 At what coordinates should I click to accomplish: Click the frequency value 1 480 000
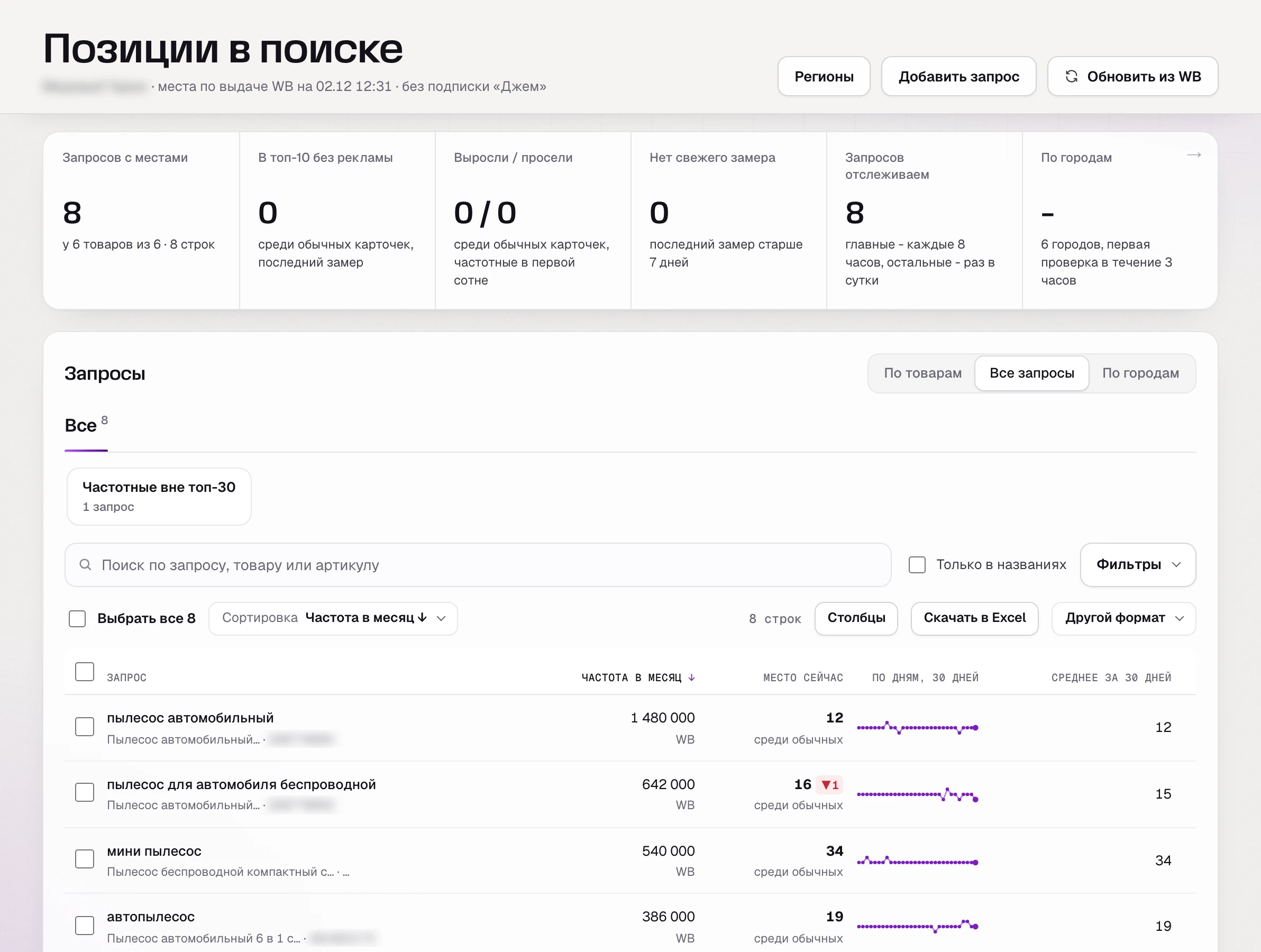tap(662, 718)
